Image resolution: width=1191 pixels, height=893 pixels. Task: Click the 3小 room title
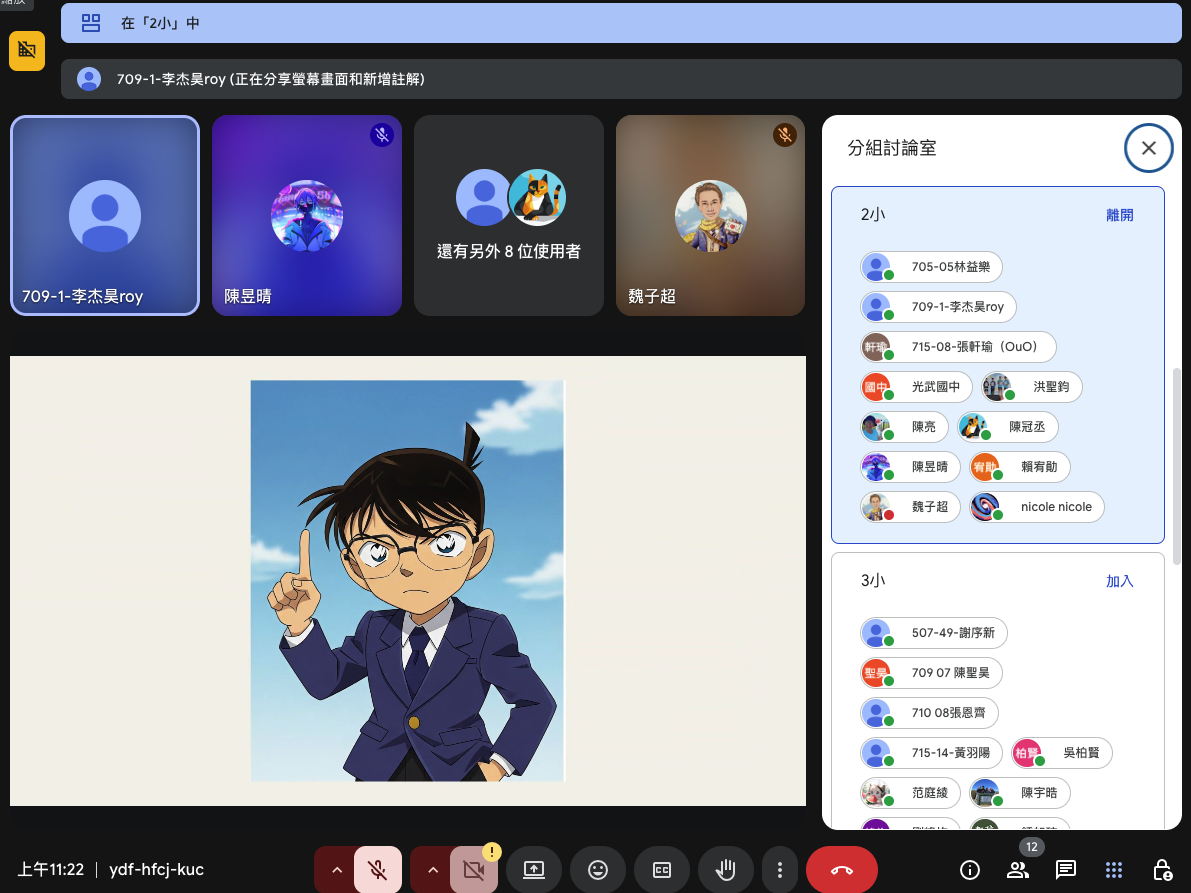point(873,581)
